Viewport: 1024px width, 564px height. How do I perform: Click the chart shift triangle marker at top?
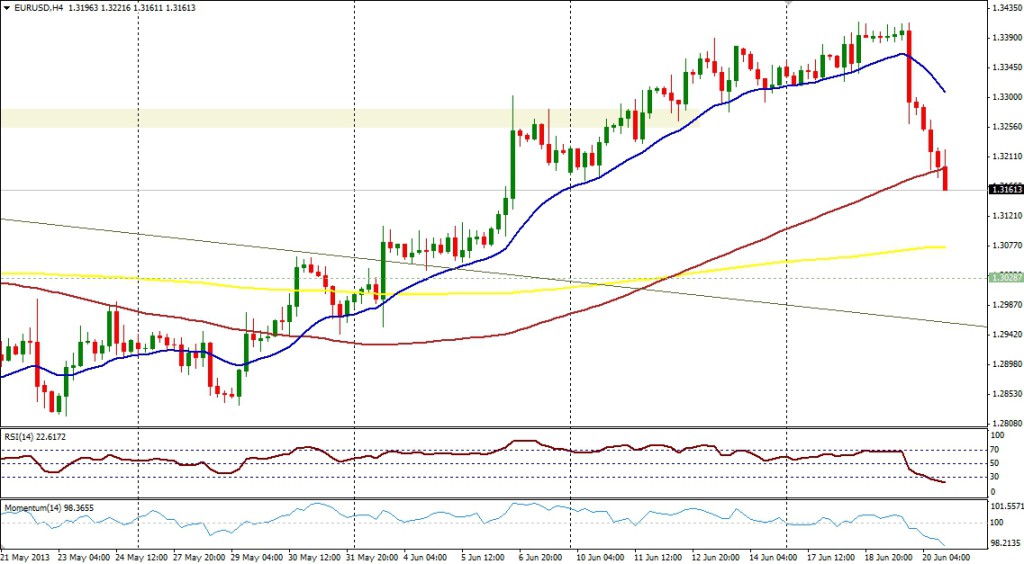click(789, 3)
